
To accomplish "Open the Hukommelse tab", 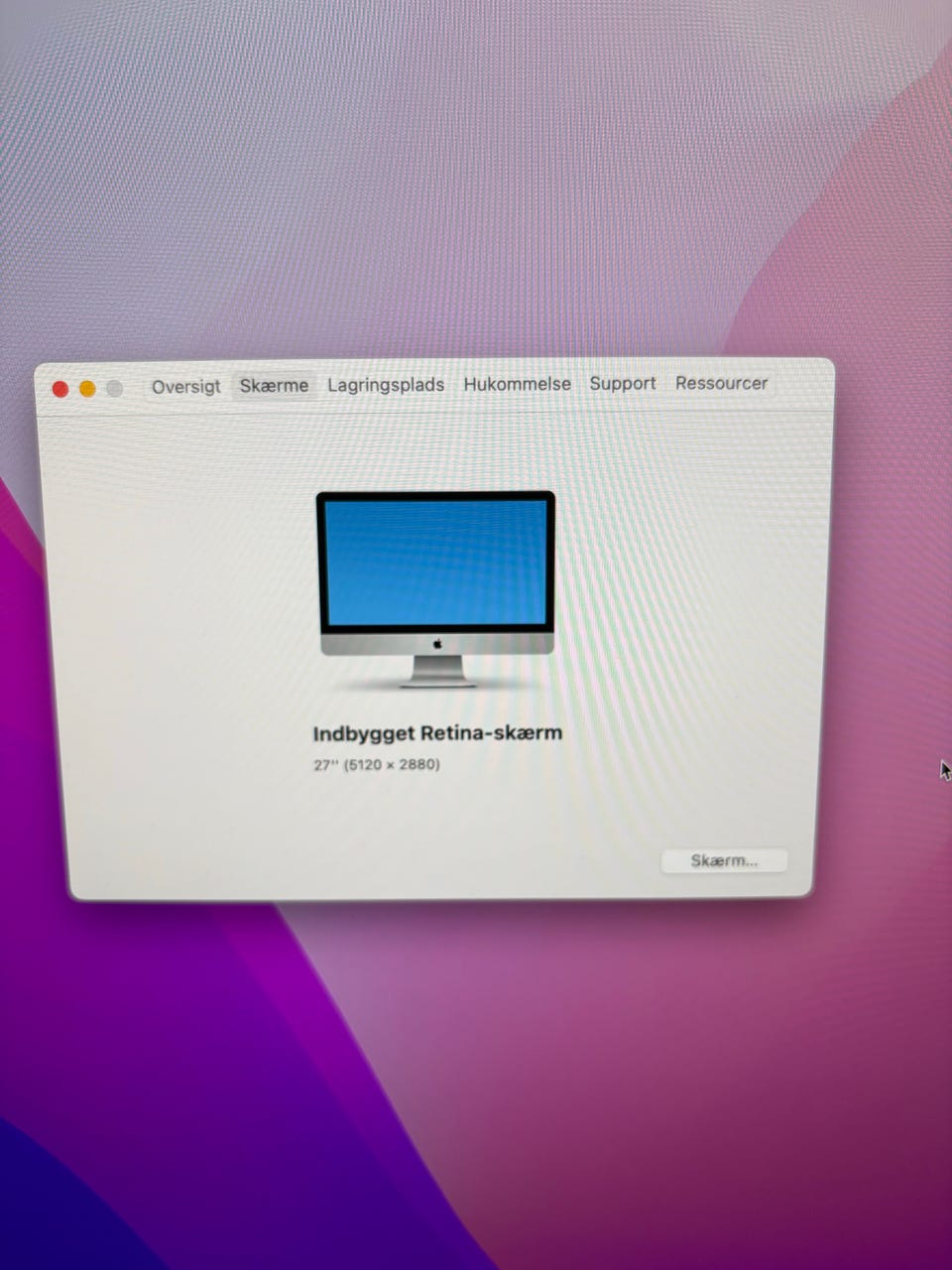I will 517,383.
